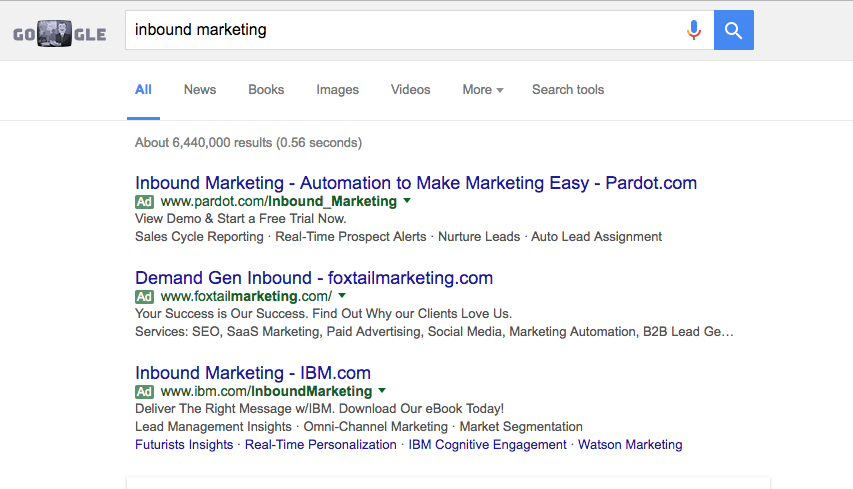853x489 pixels.
Task: Switch to the News tab
Action: tap(200, 90)
